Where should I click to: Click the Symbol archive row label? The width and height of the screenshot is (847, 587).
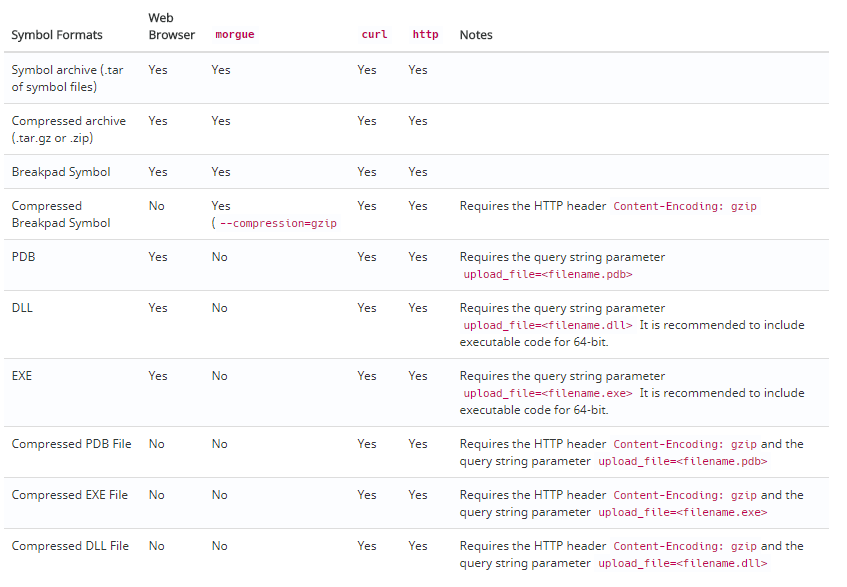(68, 78)
